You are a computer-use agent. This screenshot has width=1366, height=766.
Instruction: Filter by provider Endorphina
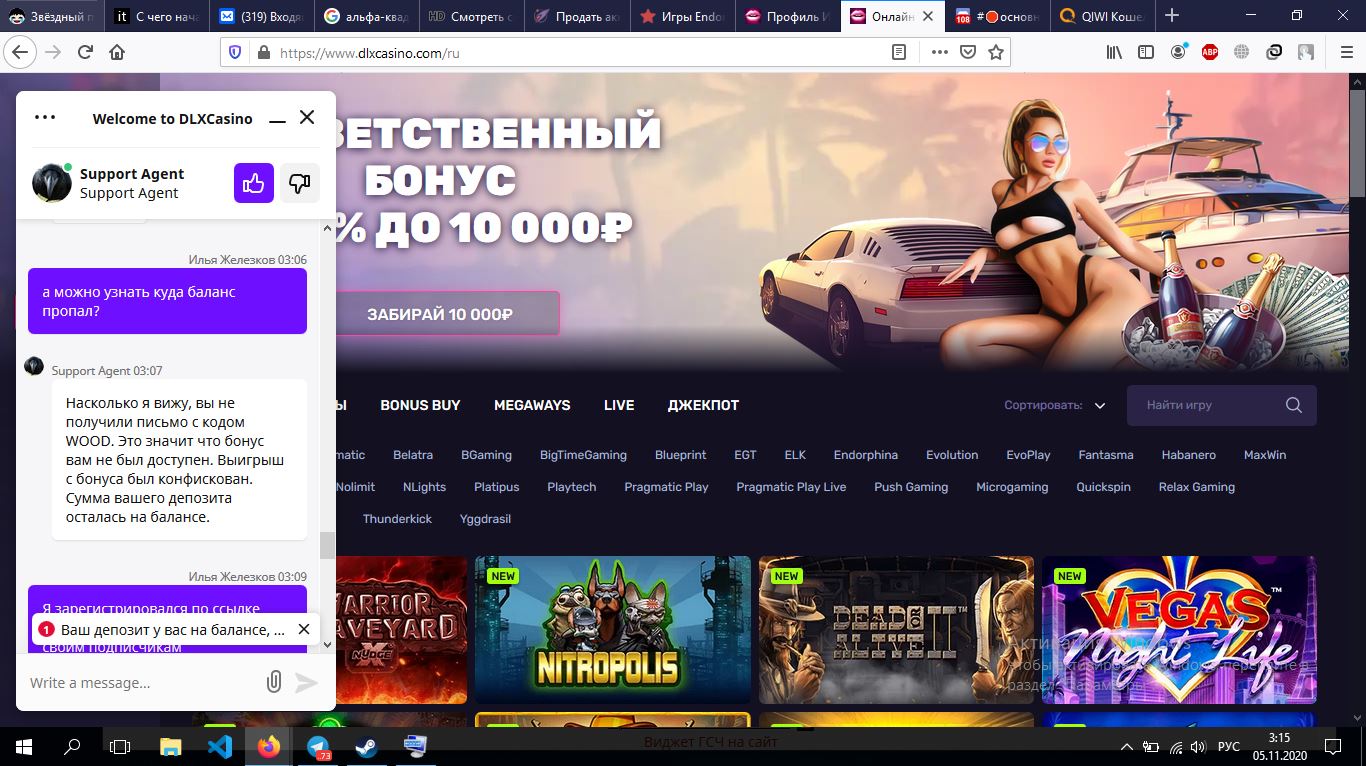tap(866, 455)
